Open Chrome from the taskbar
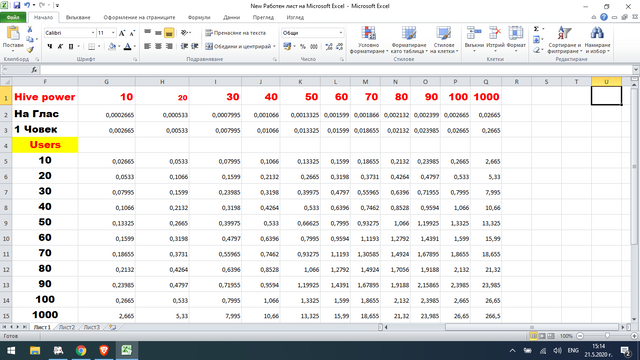This screenshot has height=360, width=640. pos(81,350)
